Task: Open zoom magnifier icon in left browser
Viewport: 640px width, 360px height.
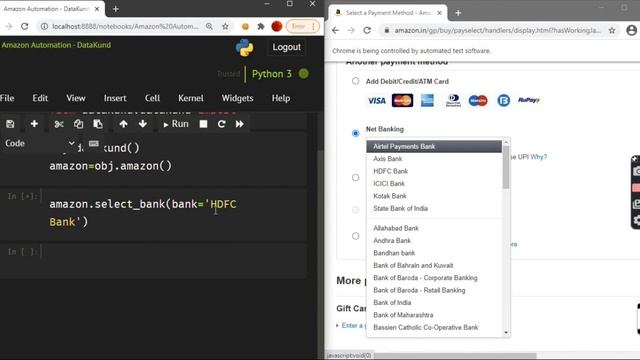Action: point(209,27)
